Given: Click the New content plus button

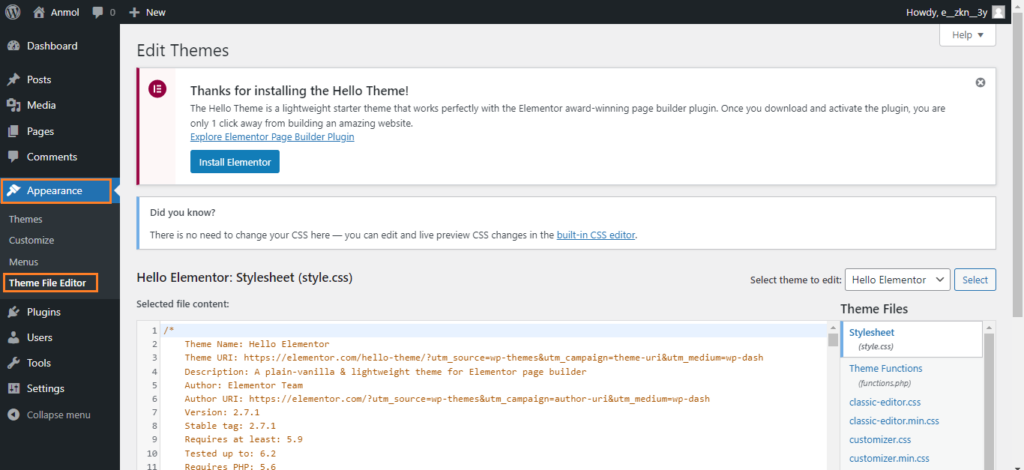Looking at the screenshot, I should click(134, 12).
